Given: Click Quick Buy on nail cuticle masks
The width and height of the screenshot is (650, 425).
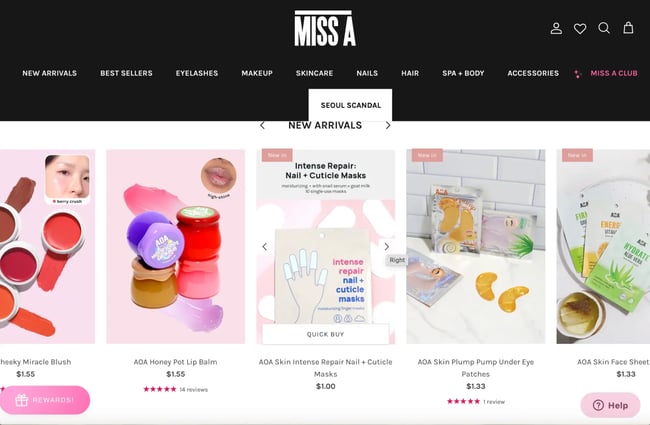Looking at the screenshot, I should point(325,334).
